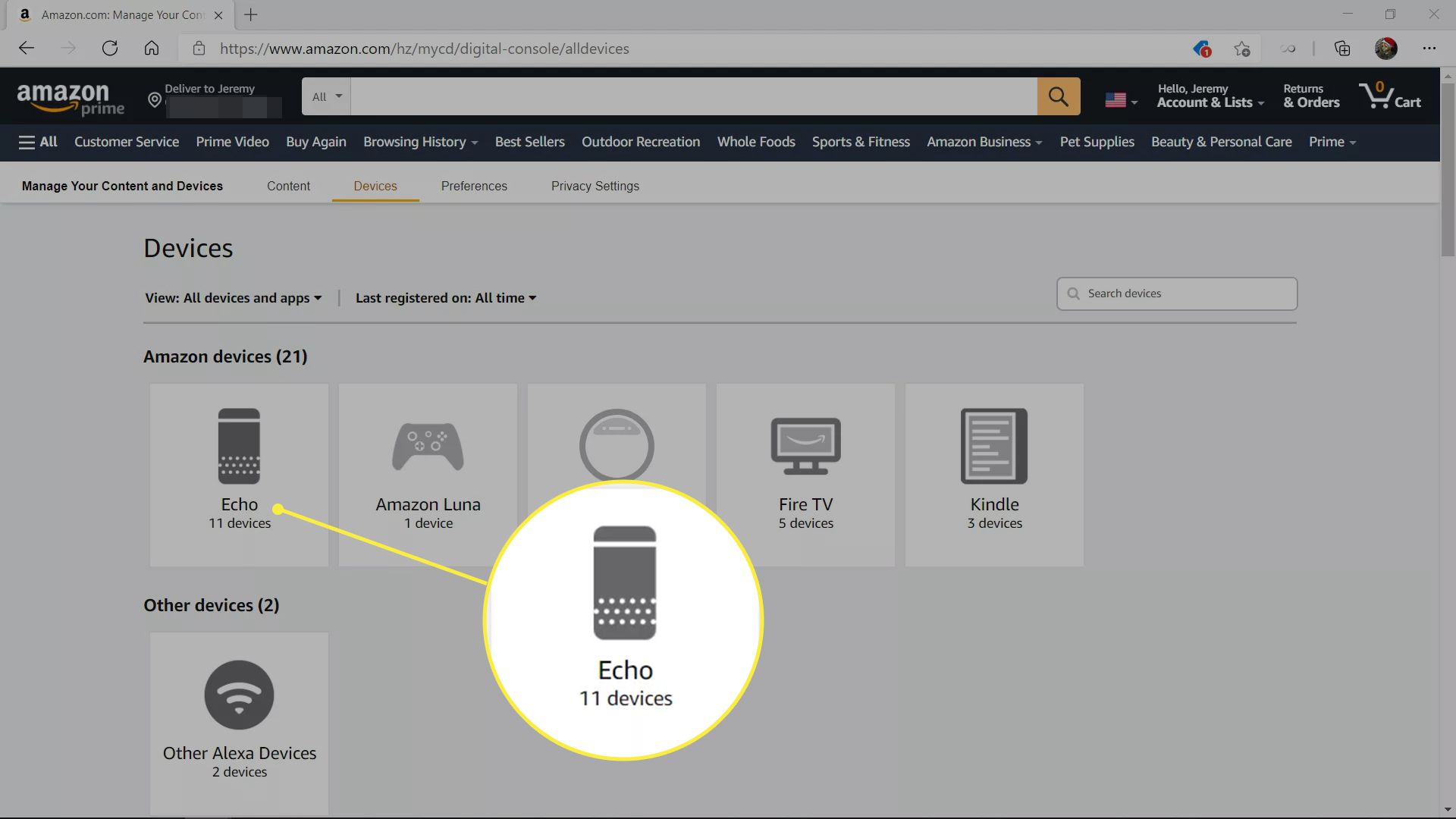This screenshot has width=1456, height=819.
Task: Open the Echo devices tile
Action: tap(239, 475)
